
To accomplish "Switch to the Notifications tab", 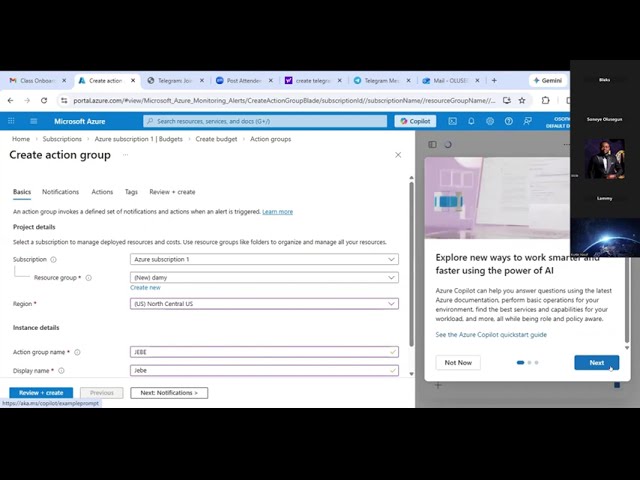I will coord(60,192).
